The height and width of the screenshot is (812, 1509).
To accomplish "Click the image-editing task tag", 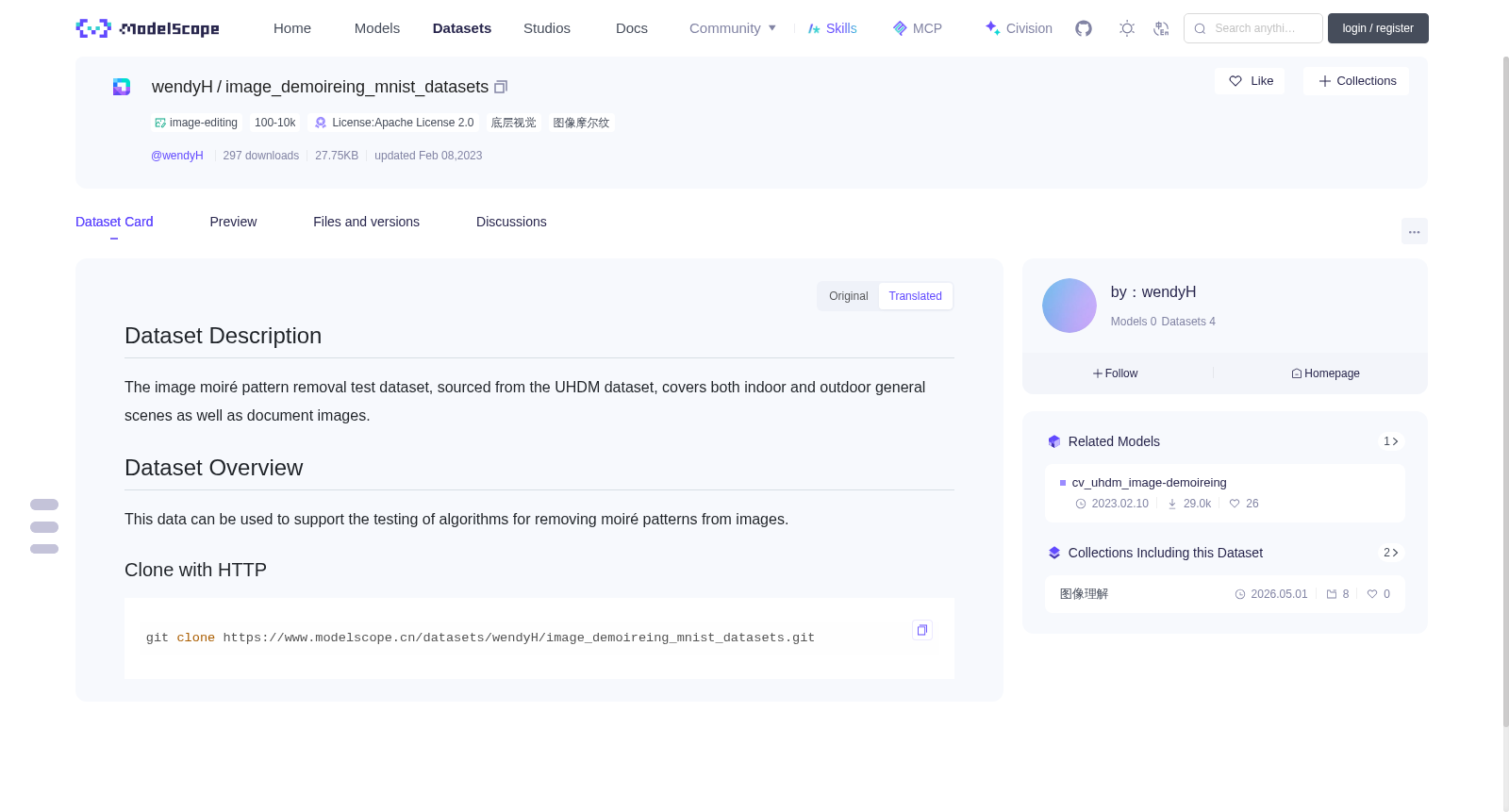I will coord(196,123).
